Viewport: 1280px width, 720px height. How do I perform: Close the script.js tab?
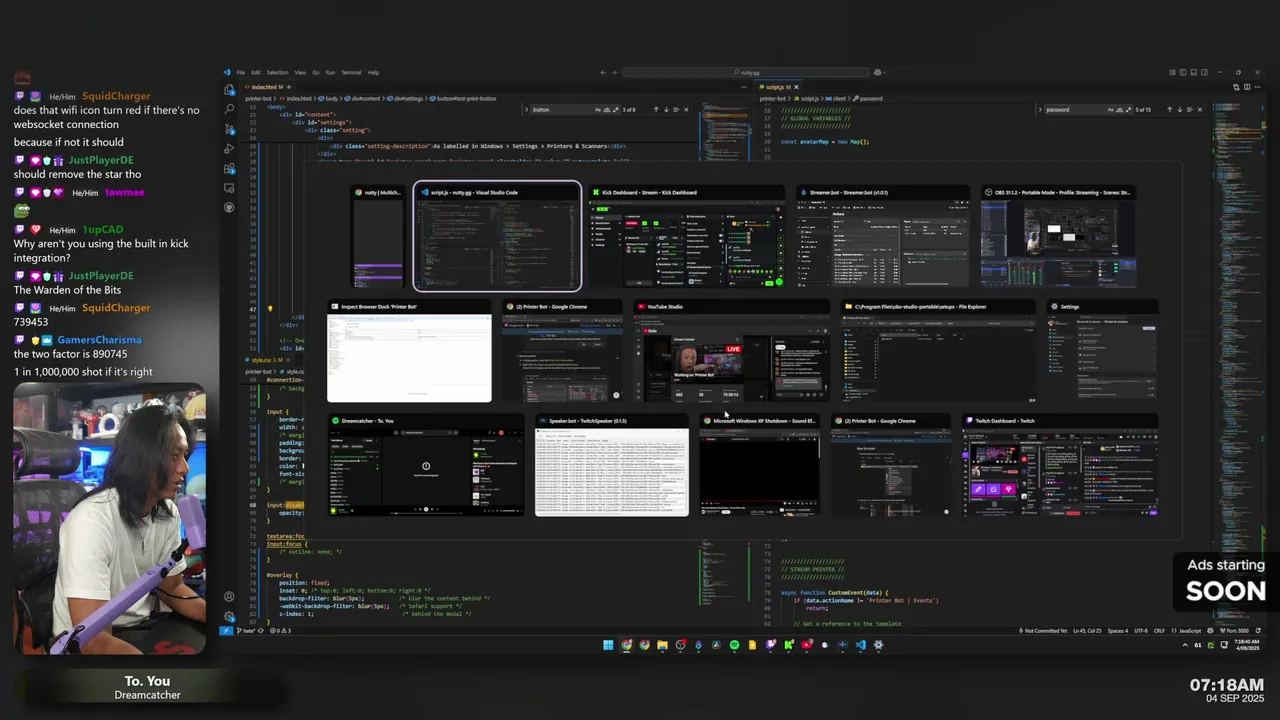click(796, 87)
